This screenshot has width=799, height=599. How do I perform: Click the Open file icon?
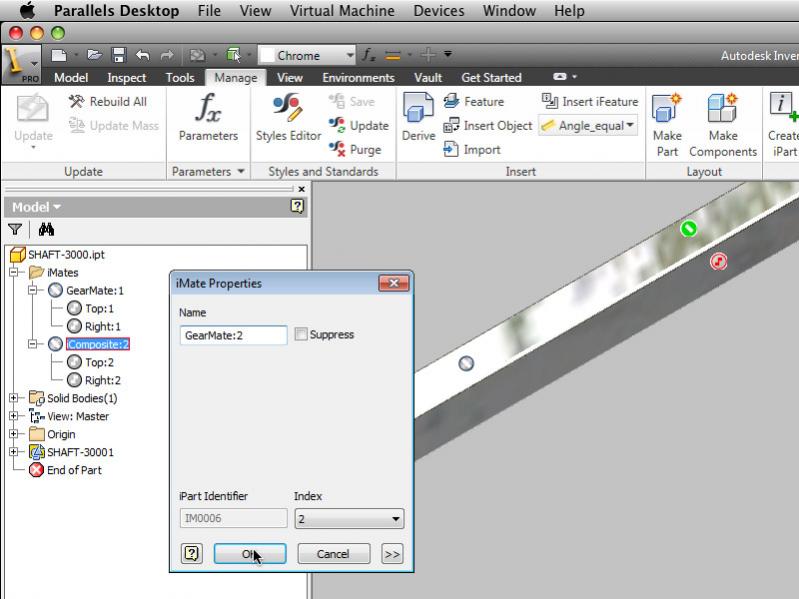coord(94,55)
